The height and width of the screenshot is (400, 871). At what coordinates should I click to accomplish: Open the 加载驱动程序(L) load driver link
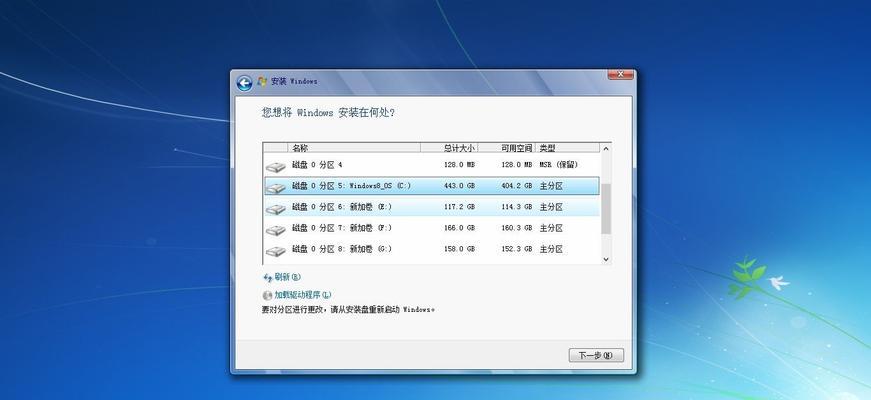pyautogui.click(x=303, y=295)
